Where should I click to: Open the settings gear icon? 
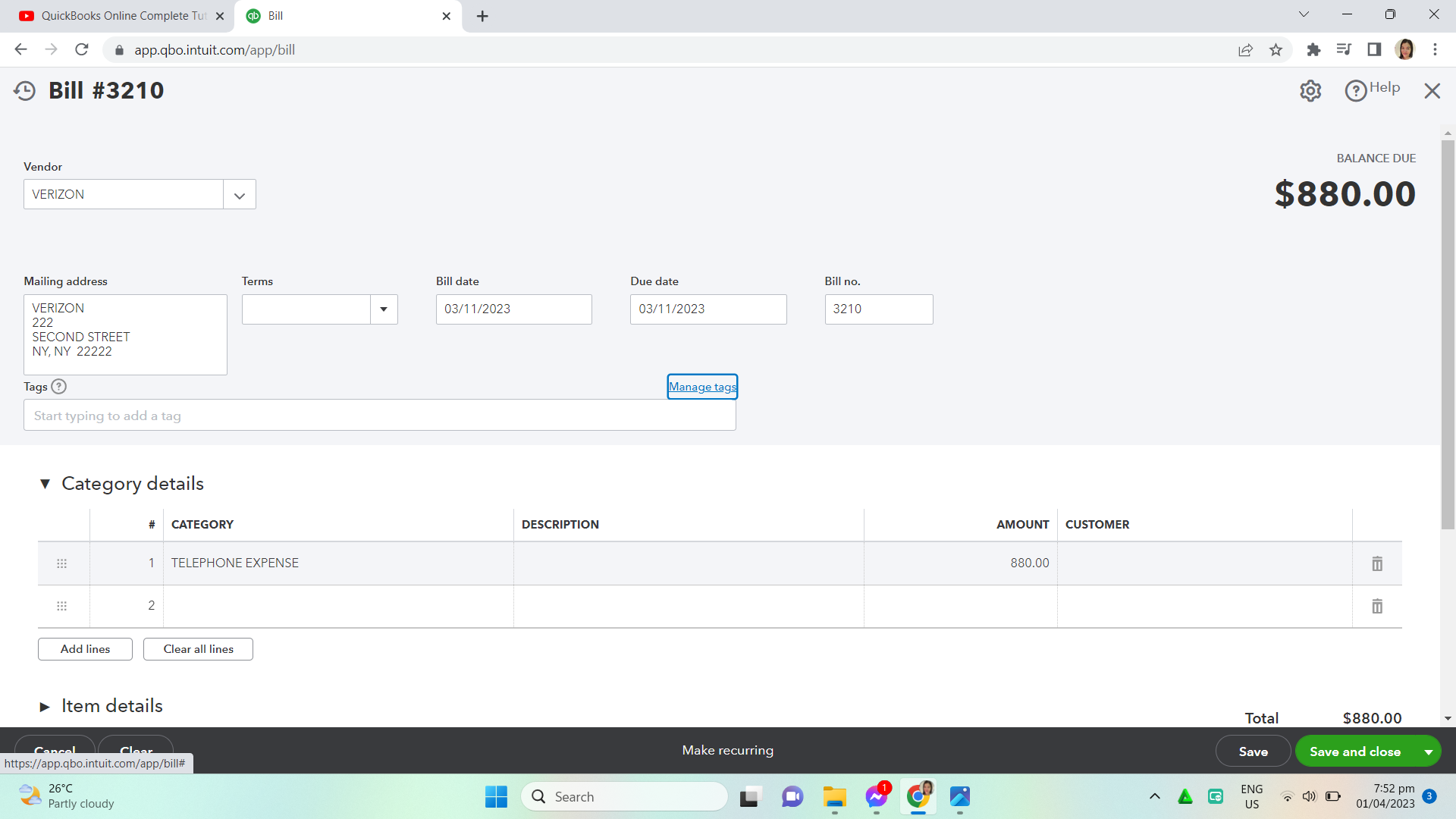[x=1310, y=91]
